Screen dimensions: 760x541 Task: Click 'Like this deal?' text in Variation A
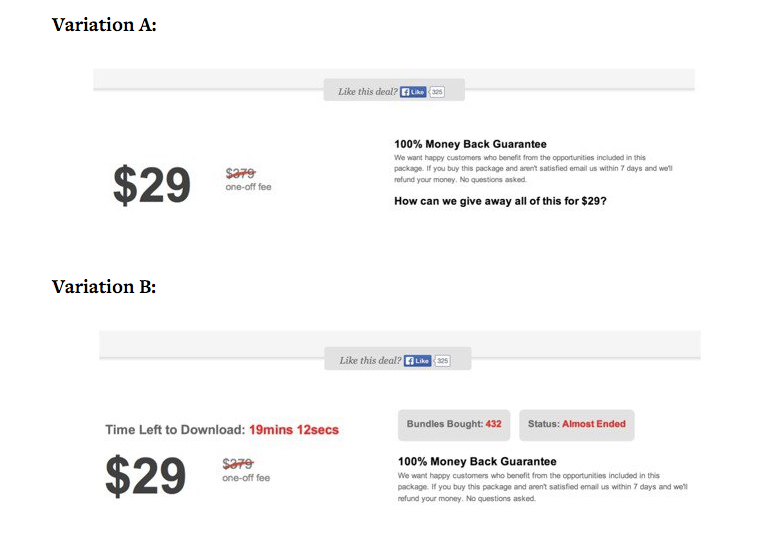click(x=368, y=92)
